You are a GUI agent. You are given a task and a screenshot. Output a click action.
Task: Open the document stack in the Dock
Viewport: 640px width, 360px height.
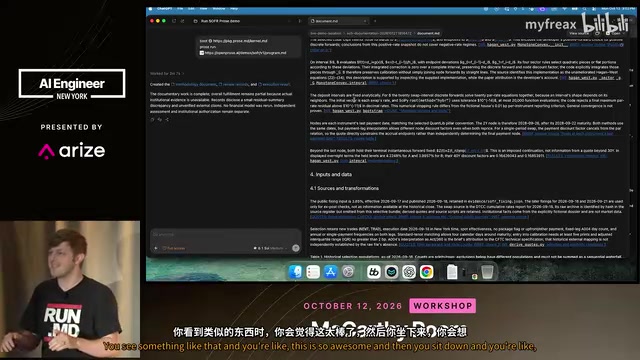click(x=452, y=272)
